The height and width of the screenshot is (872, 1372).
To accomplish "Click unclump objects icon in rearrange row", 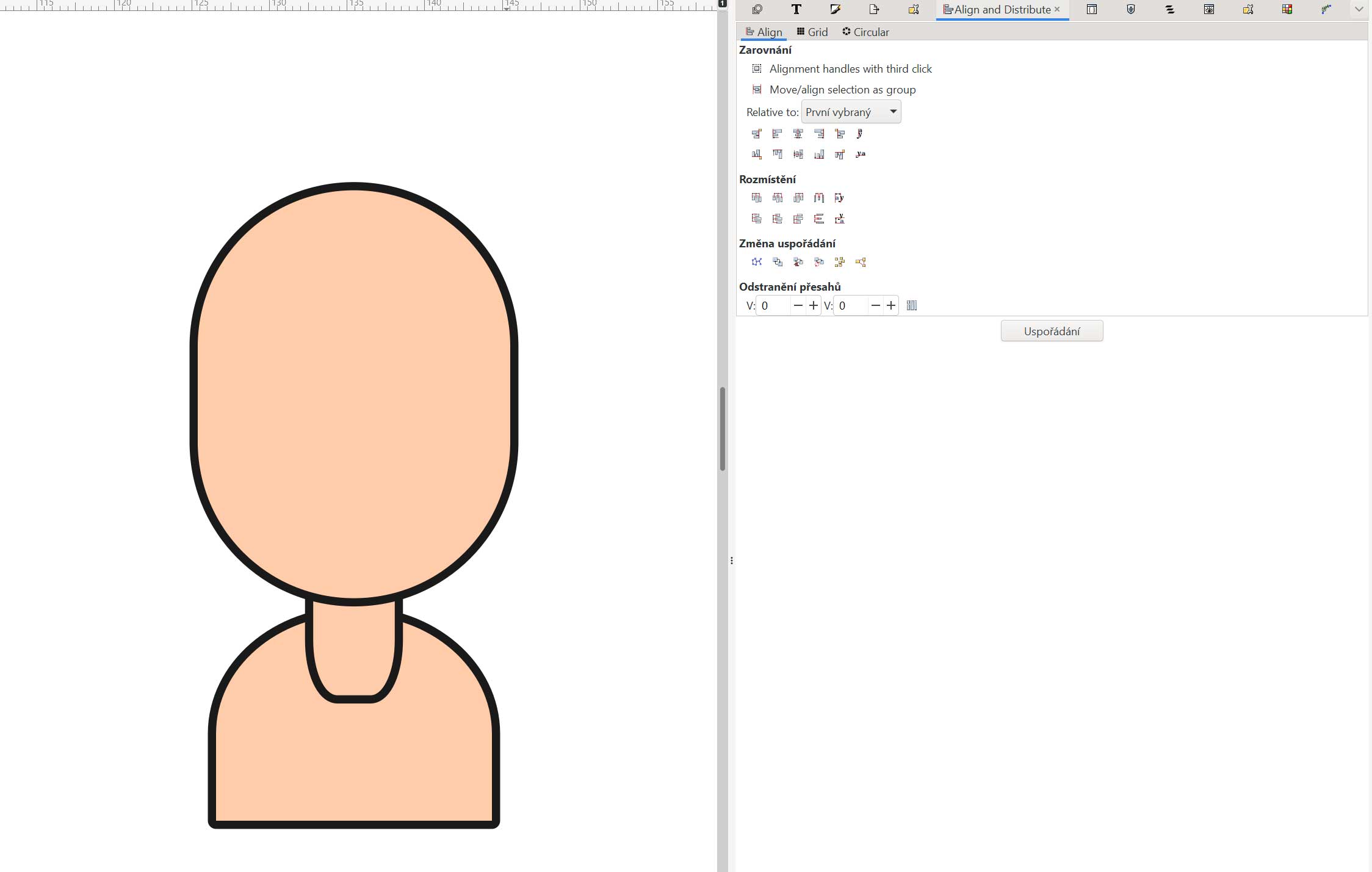I will (x=860, y=262).
